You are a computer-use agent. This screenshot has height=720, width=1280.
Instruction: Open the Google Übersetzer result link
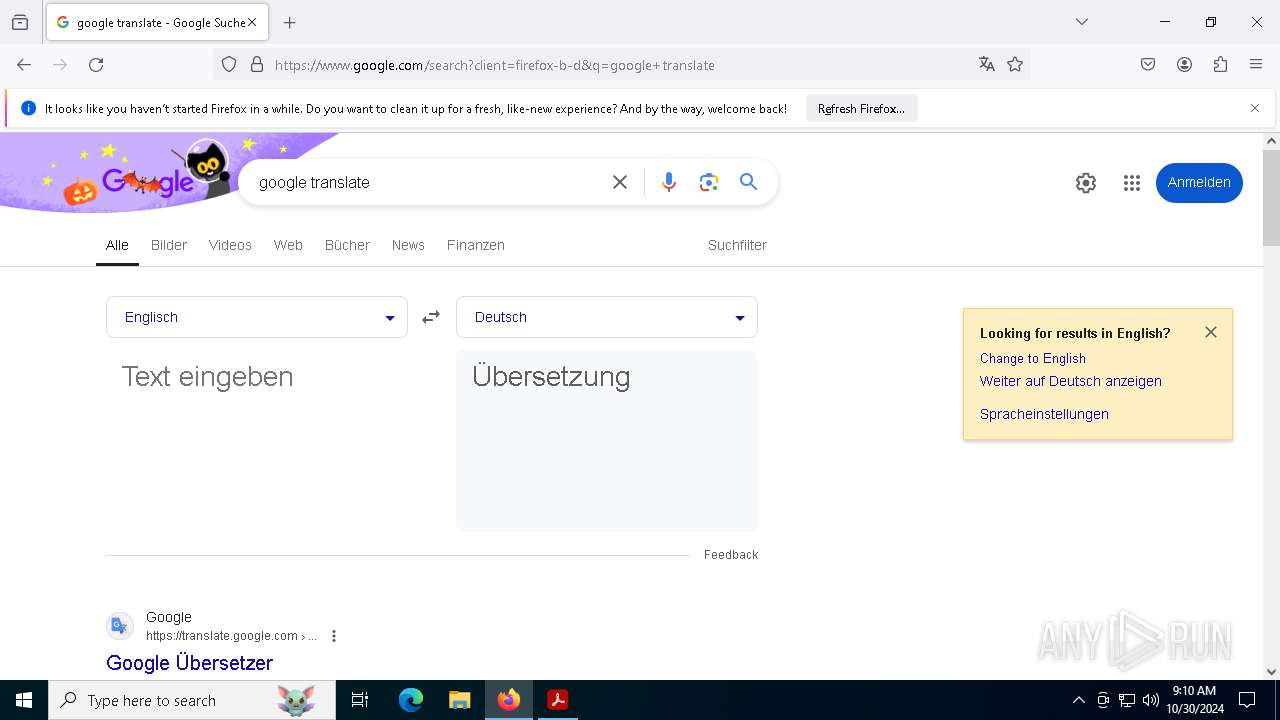click(x=189, y=663)
